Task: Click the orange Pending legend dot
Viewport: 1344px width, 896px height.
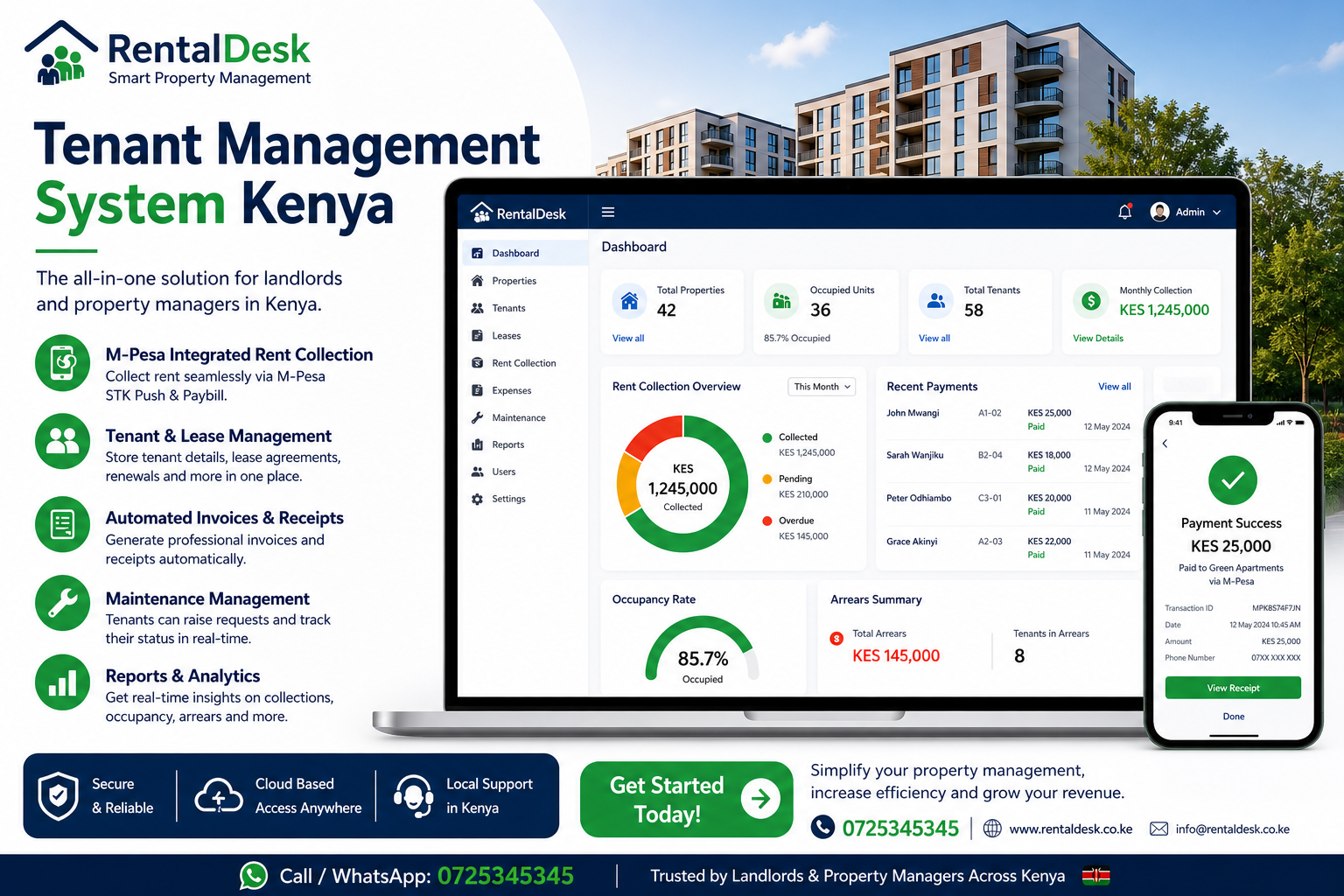Action: [767, 479]
